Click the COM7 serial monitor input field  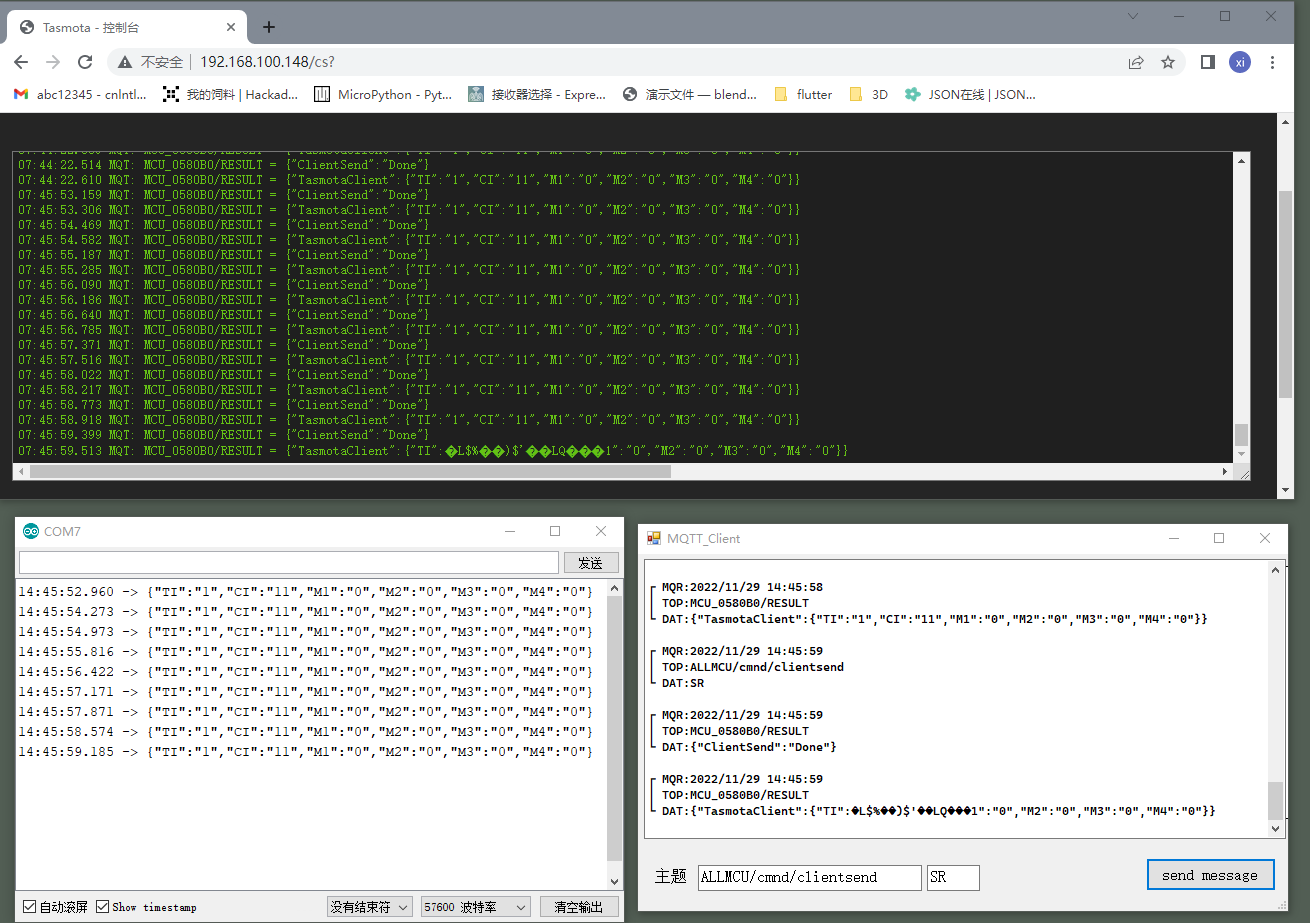pyautogui.click(x=288, y=562)
